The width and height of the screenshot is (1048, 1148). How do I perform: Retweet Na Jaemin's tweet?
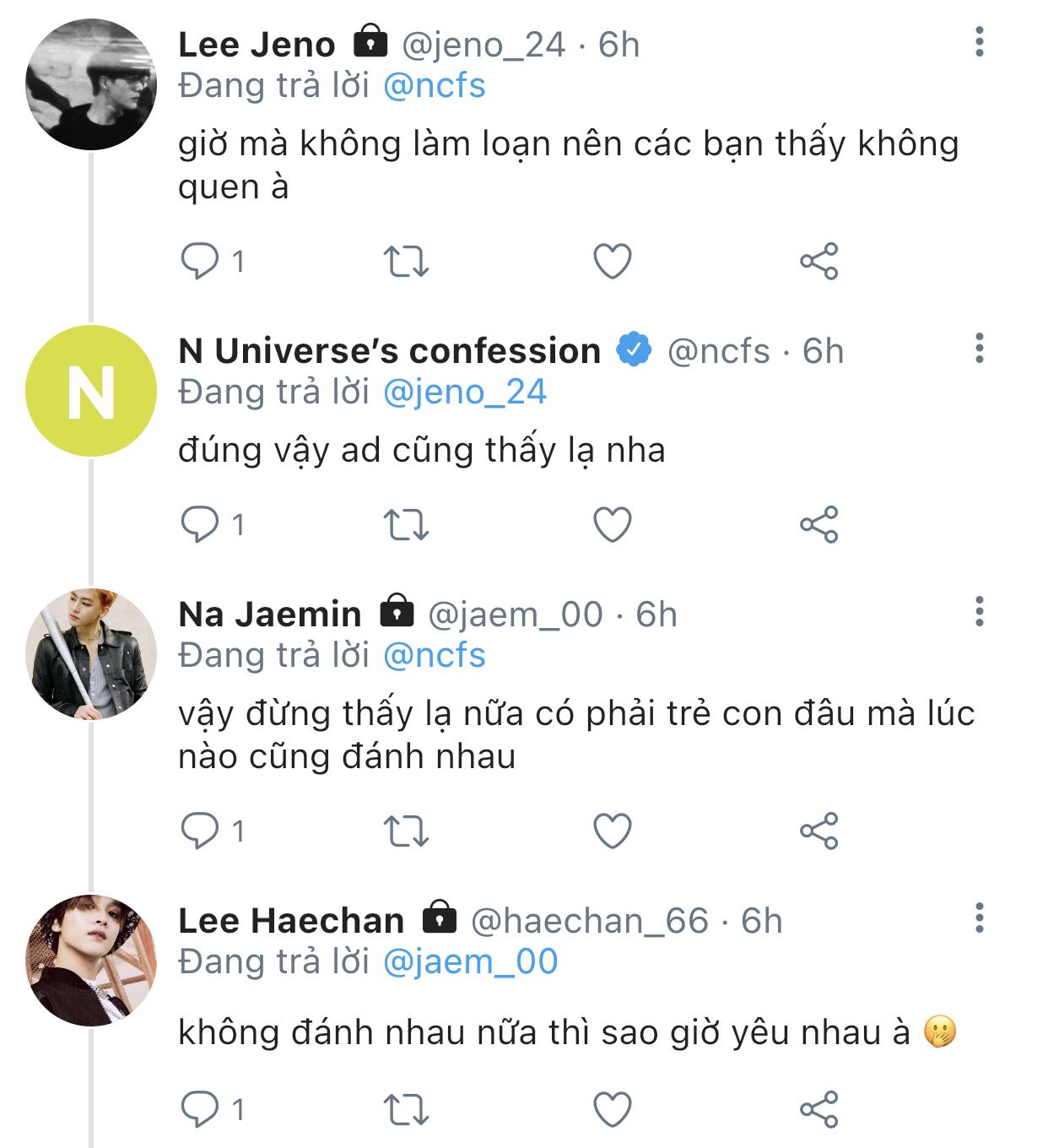point(406,831)
